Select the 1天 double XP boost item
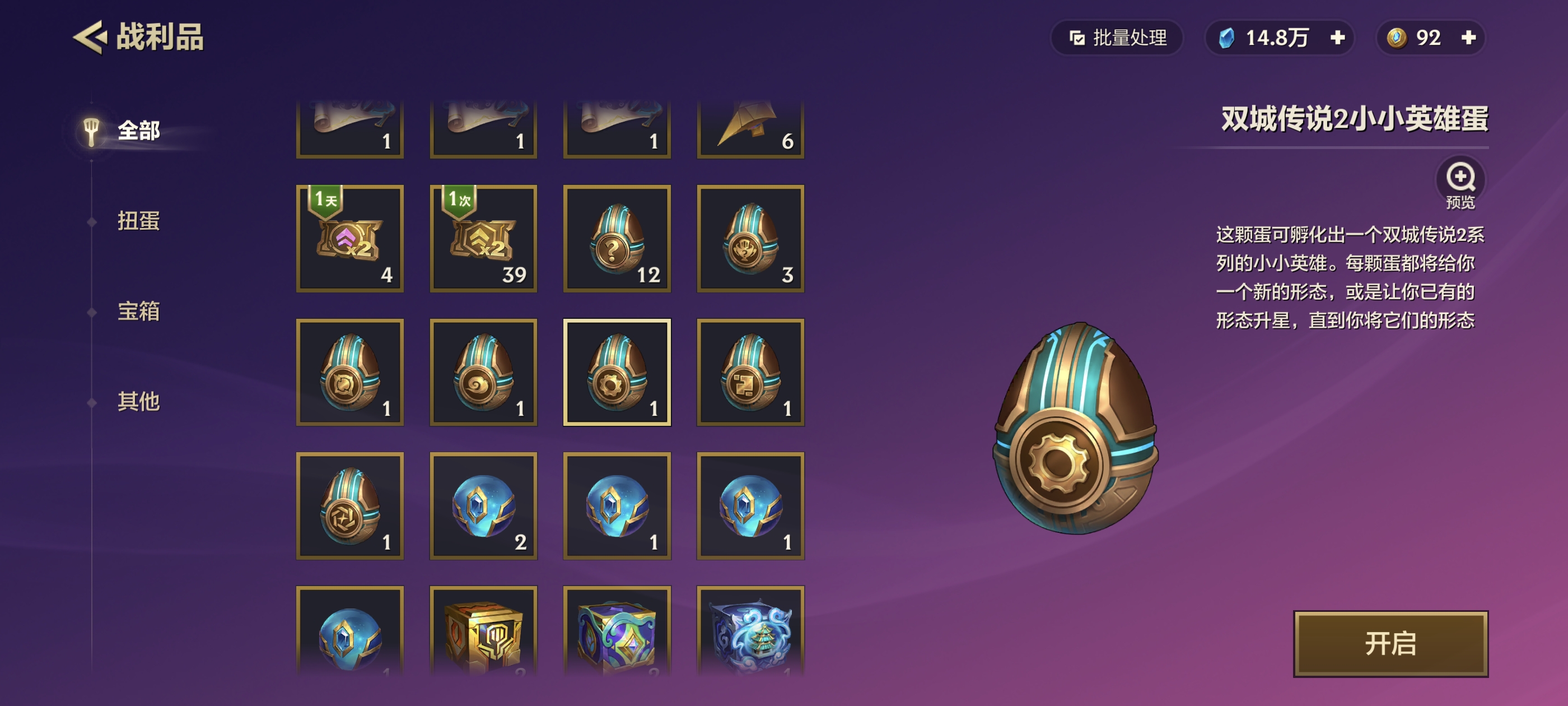Viewport: 1568px width, 706px height. 350,239
